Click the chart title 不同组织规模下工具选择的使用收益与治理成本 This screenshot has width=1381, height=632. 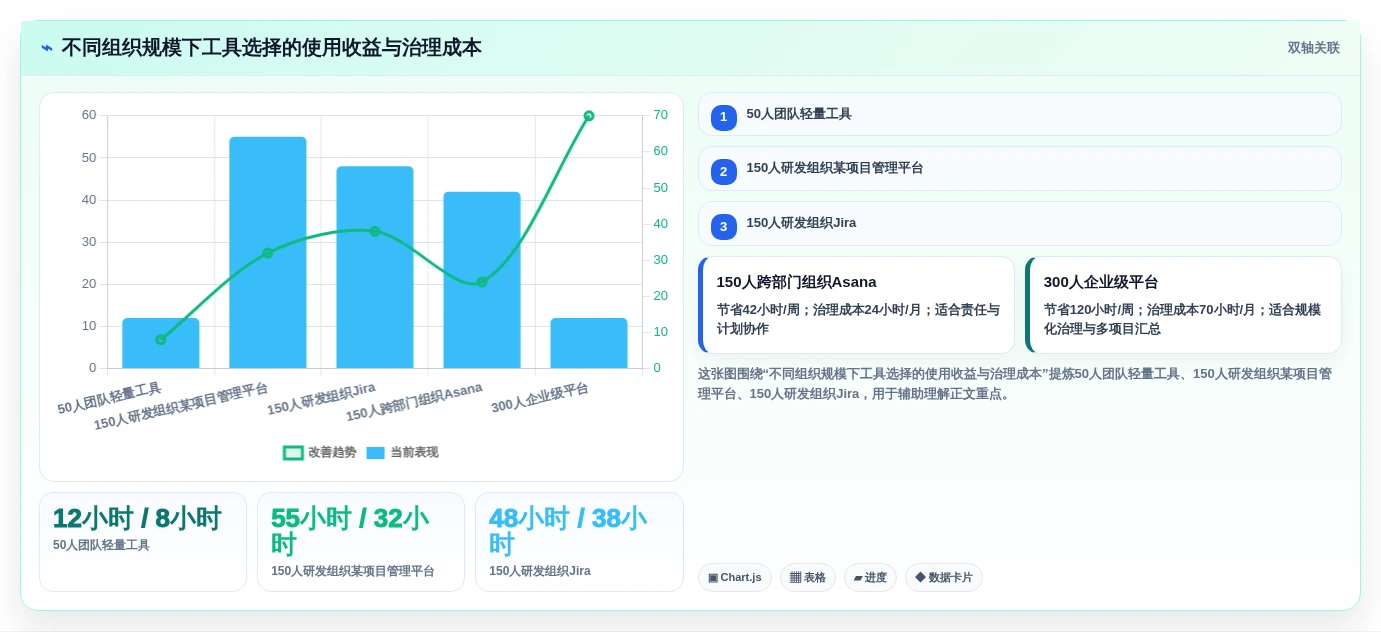(271, 48)
